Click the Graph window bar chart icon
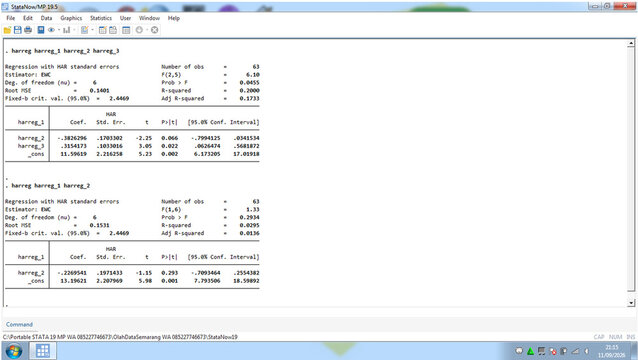The width and height of the screenshot is (638, 360). click(x=67, y=30)
